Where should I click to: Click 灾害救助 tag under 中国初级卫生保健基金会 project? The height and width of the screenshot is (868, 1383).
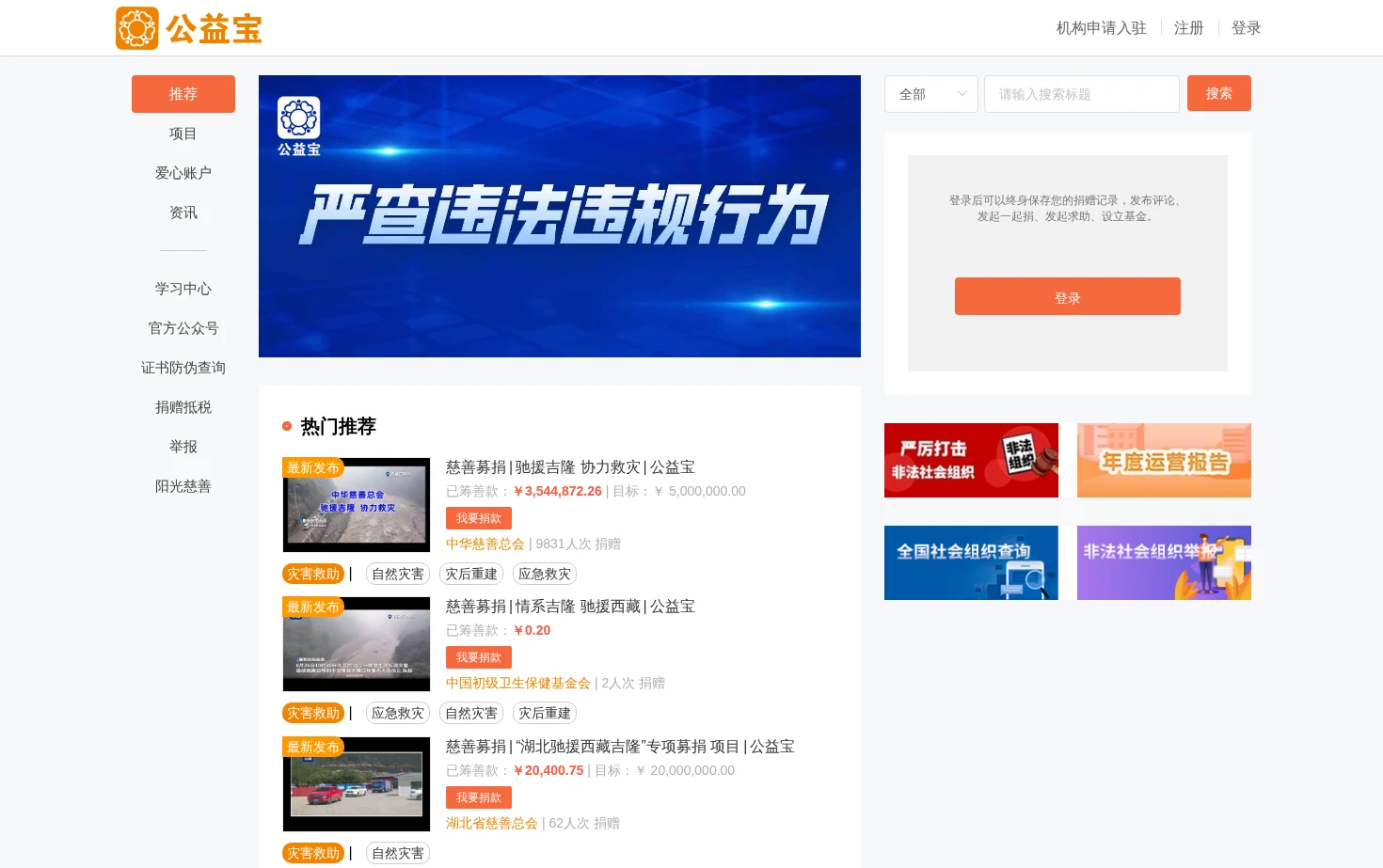(313, 713)
